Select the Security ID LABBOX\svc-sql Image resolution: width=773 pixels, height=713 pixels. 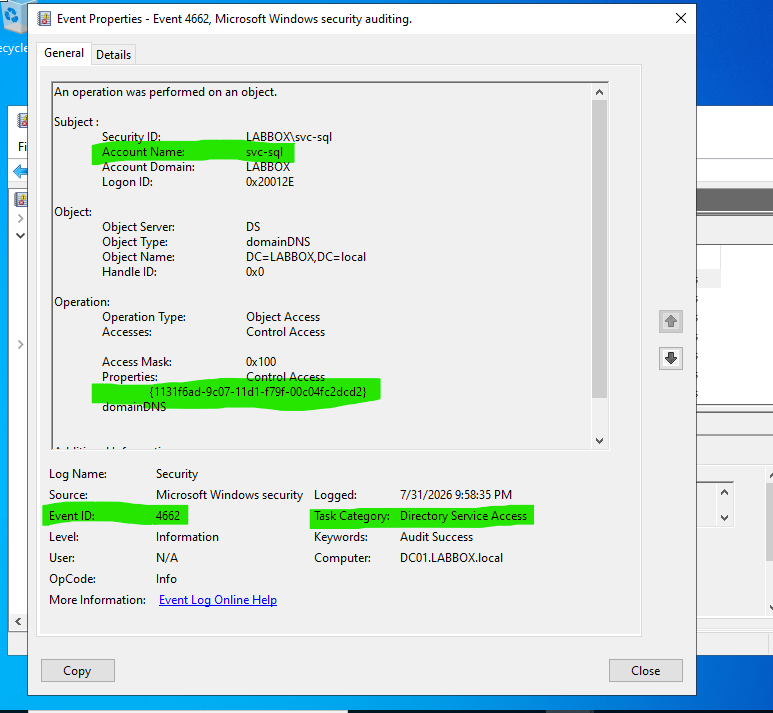[x=289, y=137]
